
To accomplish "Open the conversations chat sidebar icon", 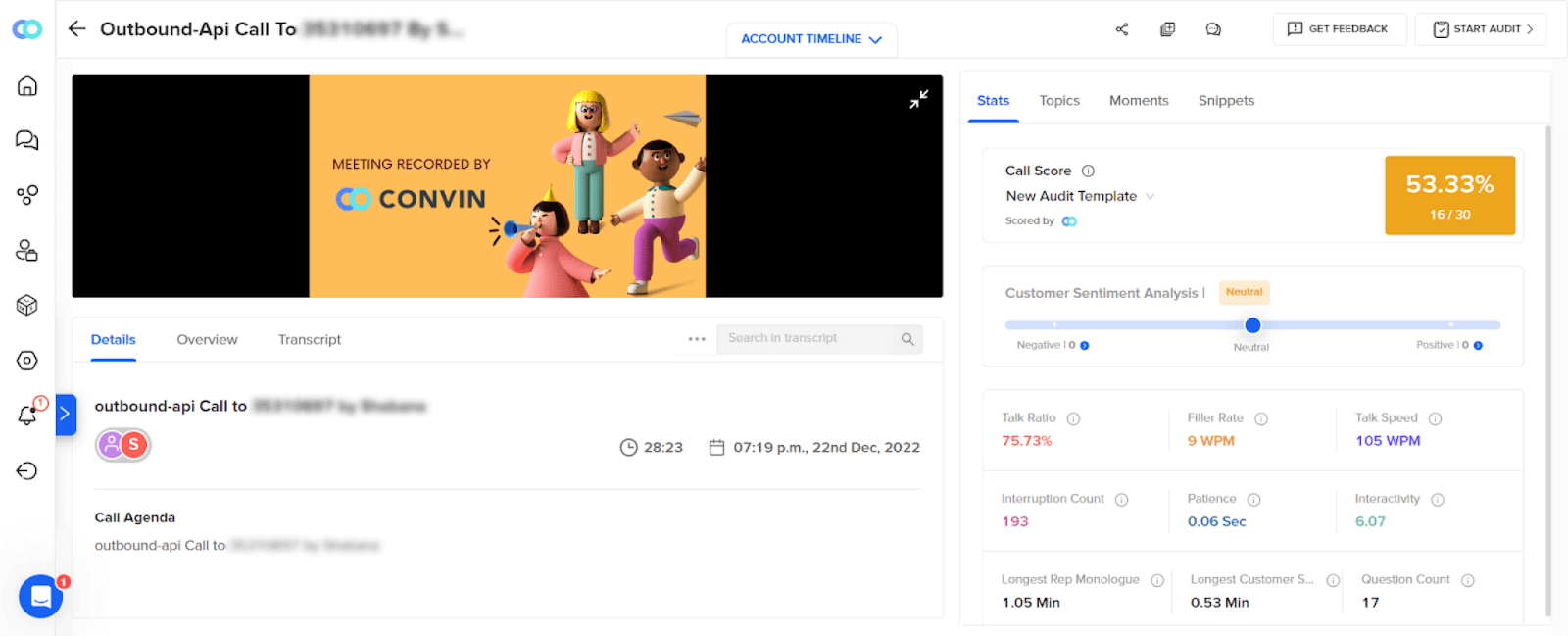I will click(27, 140).
